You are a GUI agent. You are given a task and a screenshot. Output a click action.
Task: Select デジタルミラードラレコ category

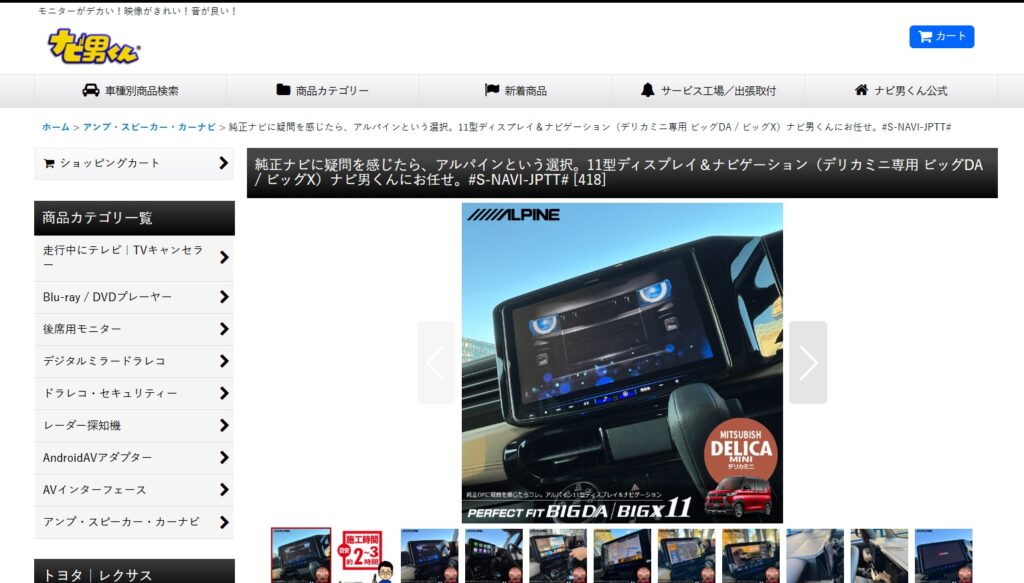pyautogui.click(x=134, y=361)
